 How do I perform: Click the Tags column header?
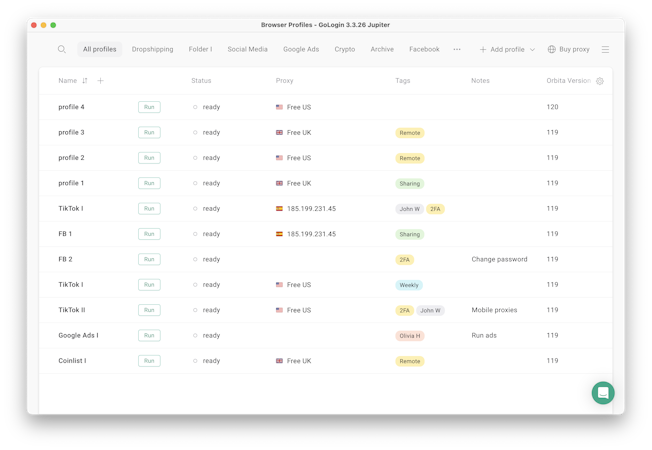pyautogui.click(x=403, y=81)
